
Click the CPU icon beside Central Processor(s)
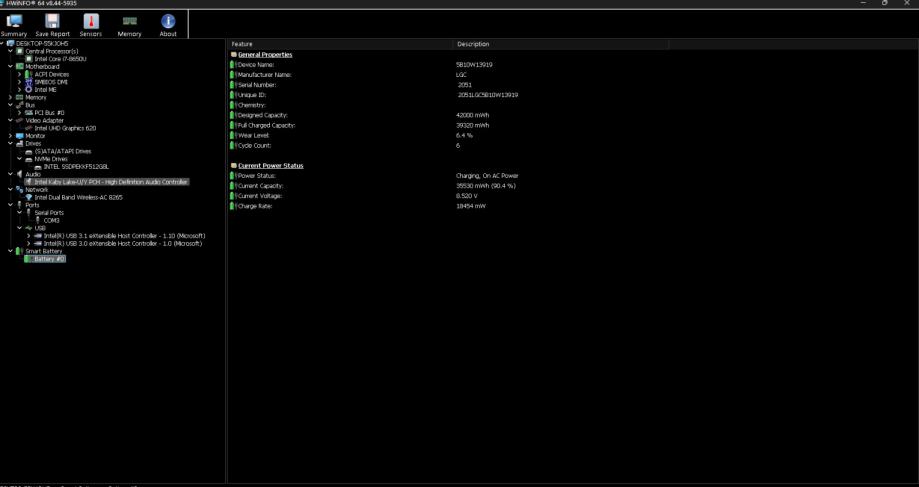click(20, 51)
